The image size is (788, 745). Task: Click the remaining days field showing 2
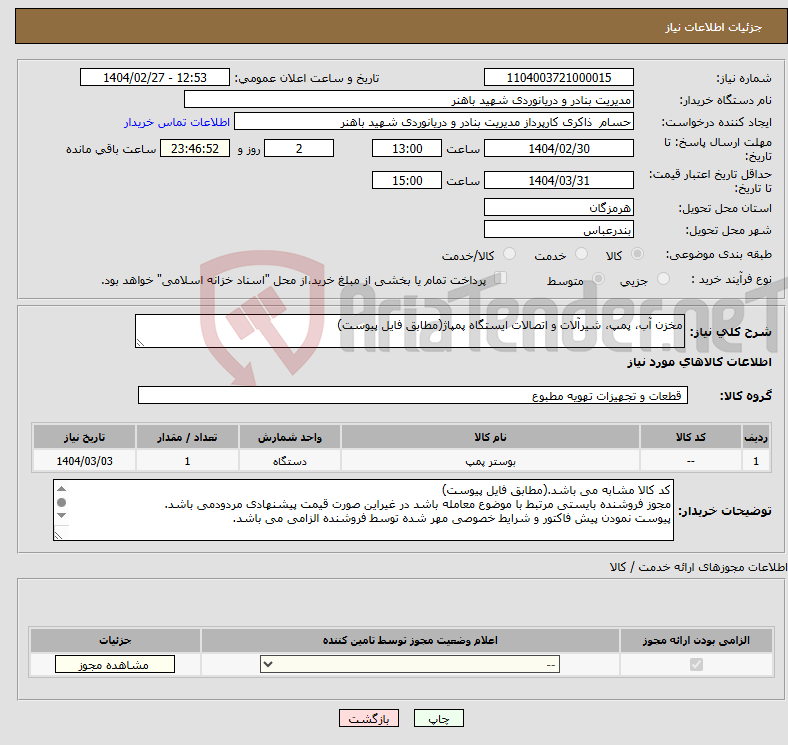299,148
